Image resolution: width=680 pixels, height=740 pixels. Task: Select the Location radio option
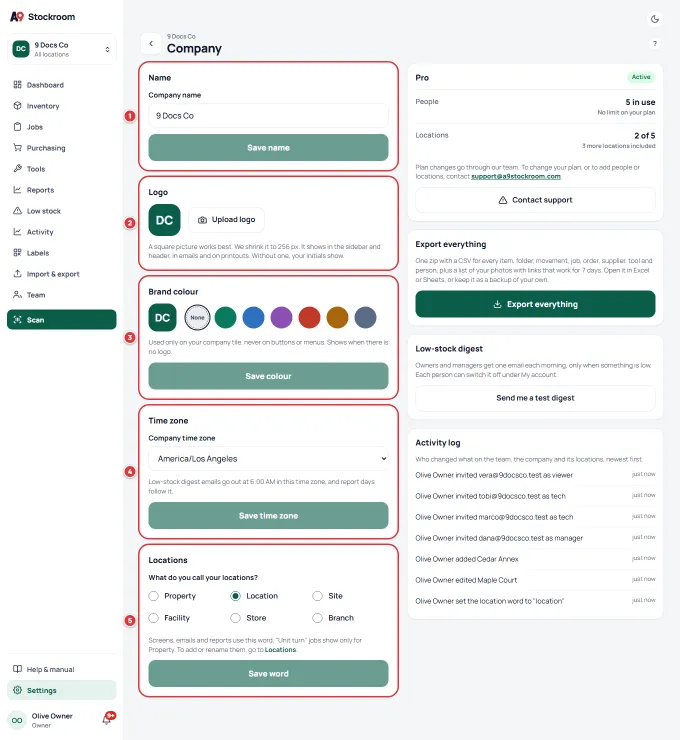[x=235, y=596]
